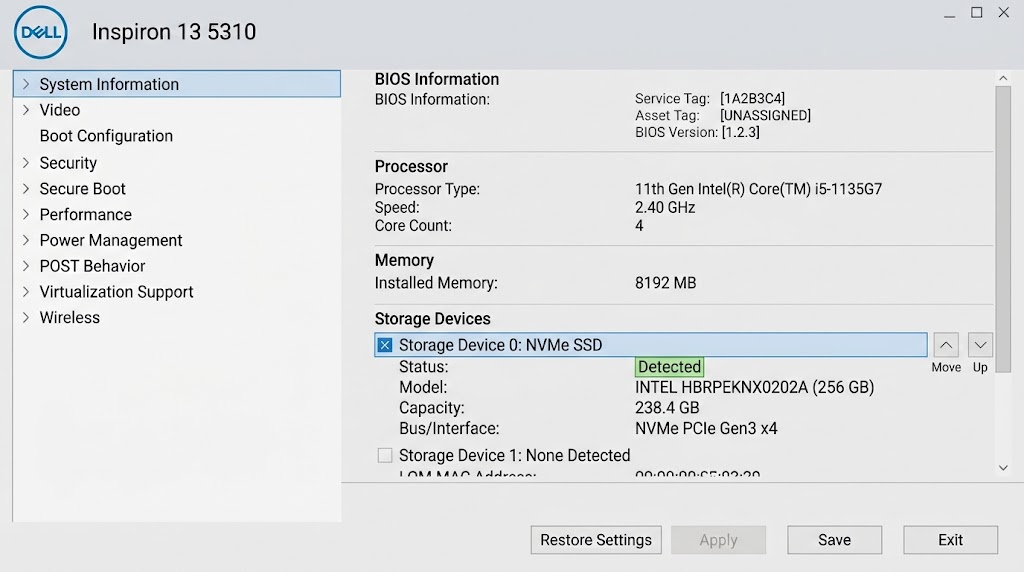
Task: Open the Video settings category
Action: point(59,110)
